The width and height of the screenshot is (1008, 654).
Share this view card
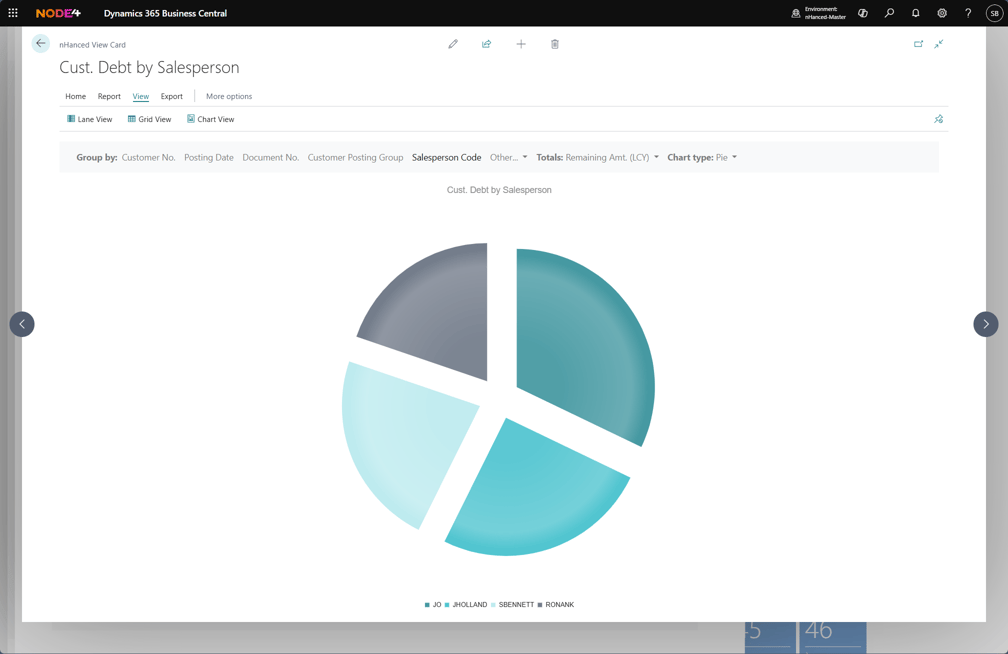click(x=487, y=44)
